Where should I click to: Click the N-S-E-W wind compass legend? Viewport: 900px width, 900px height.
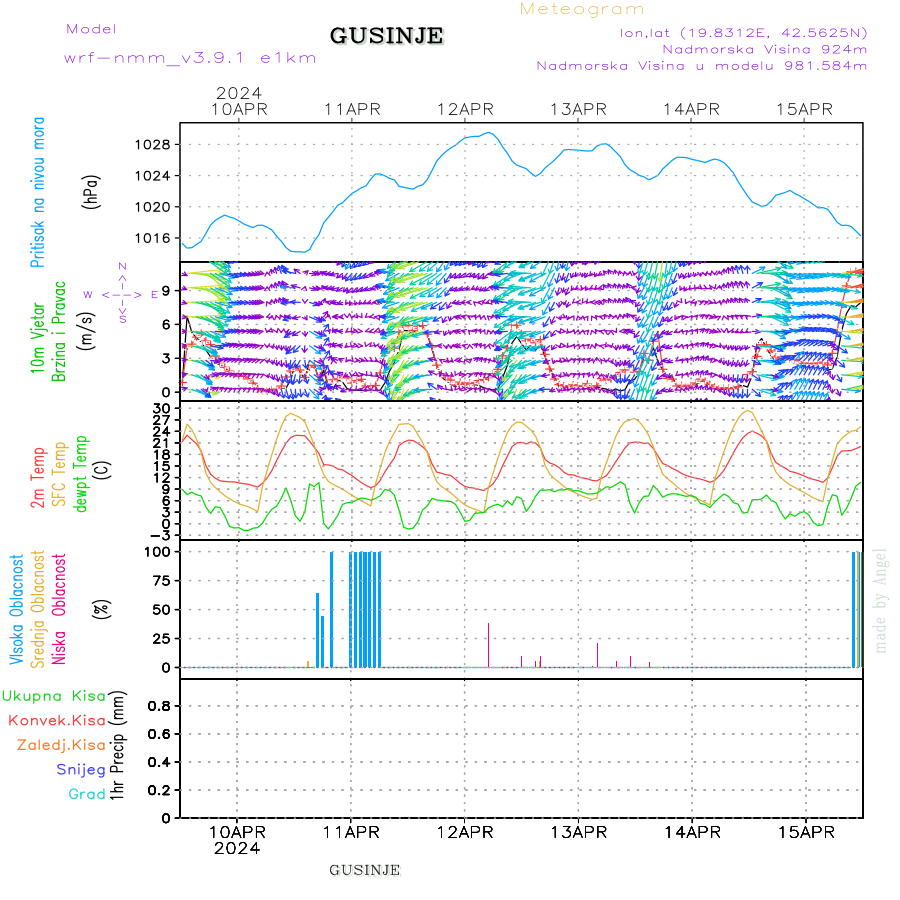[122, 294]
